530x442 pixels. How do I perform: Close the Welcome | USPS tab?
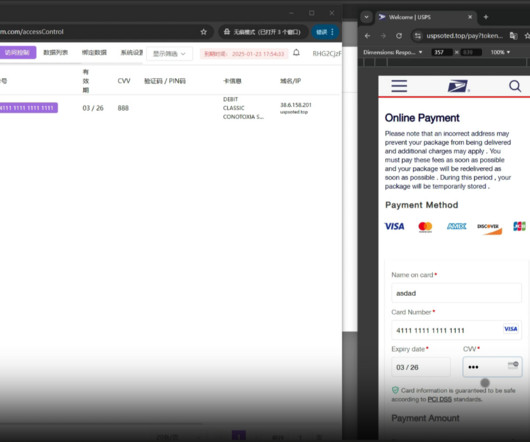[470, 17]
